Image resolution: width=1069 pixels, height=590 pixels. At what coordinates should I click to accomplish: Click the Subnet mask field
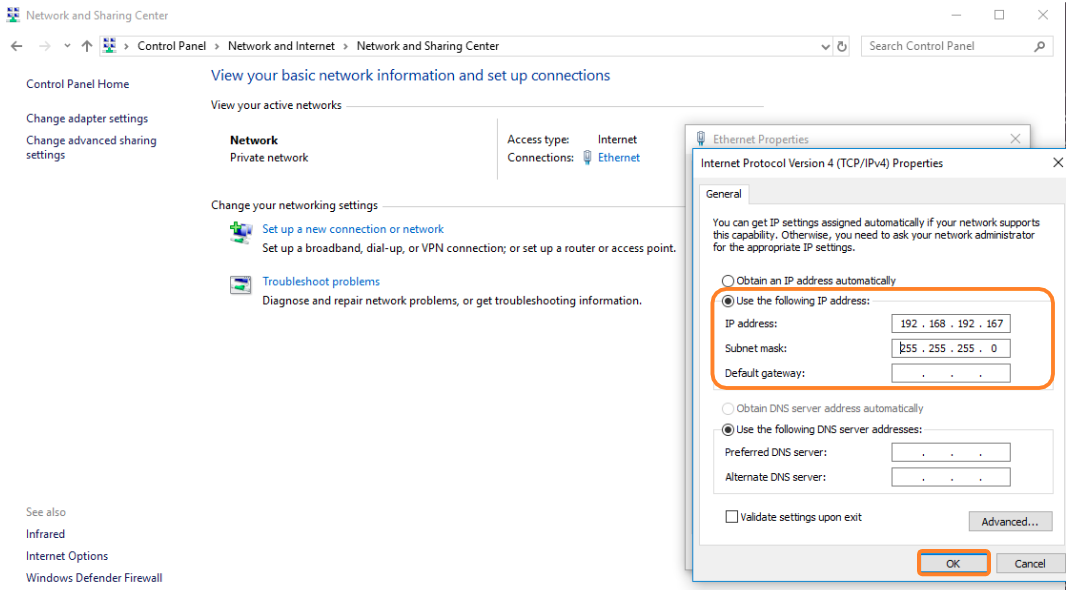(951, 349)
